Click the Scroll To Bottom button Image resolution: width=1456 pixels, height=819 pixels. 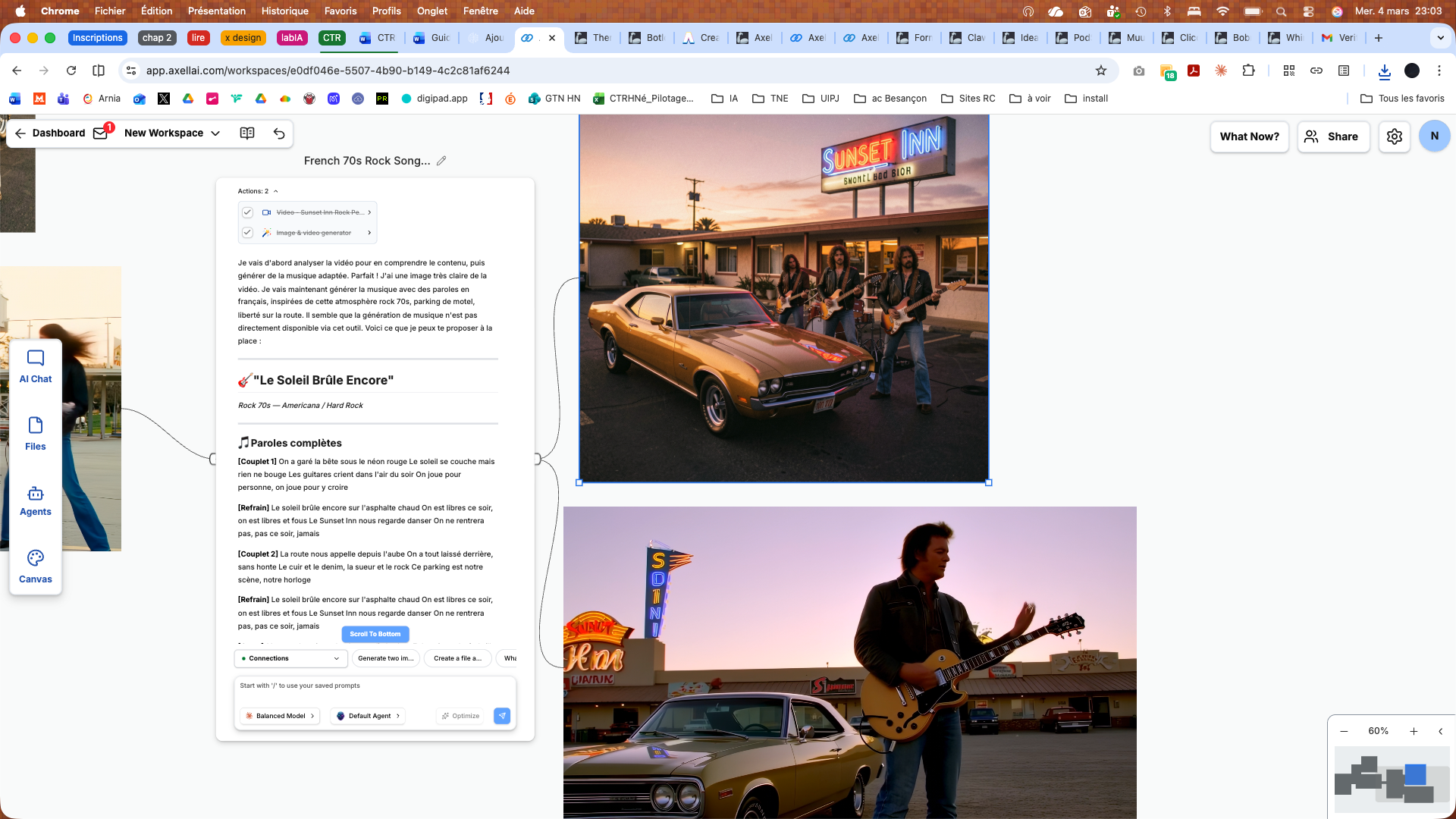point(375,634)
